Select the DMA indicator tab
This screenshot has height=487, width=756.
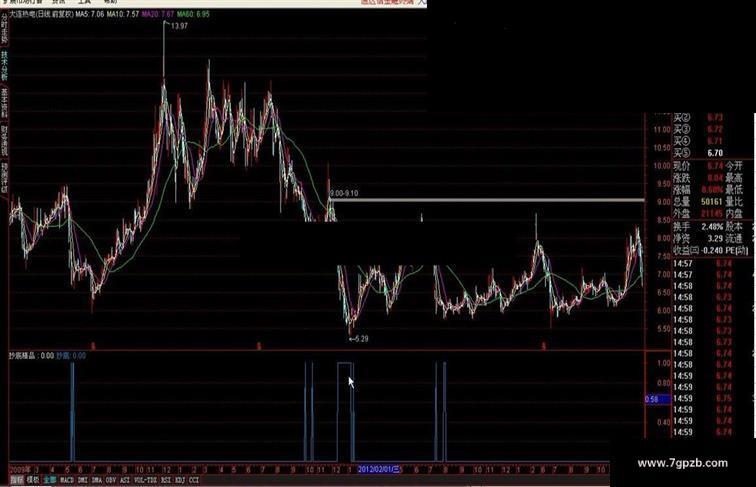97,480
